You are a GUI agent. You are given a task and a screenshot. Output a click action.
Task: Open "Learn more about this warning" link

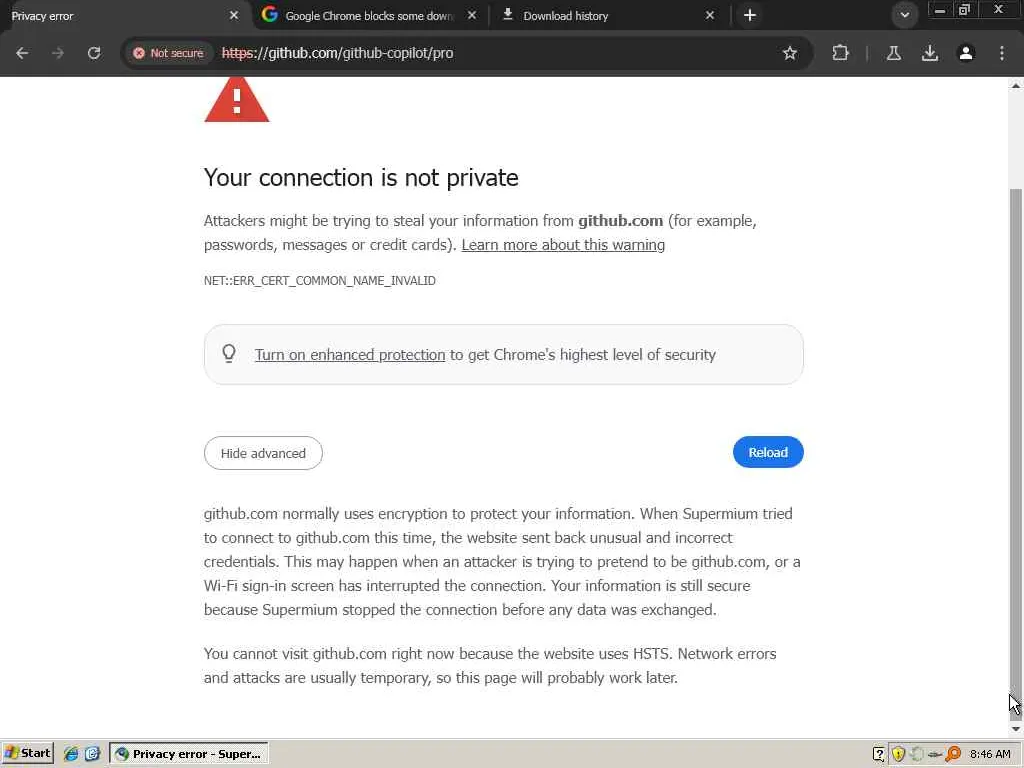pyautogui.click(x=563, y=245)
